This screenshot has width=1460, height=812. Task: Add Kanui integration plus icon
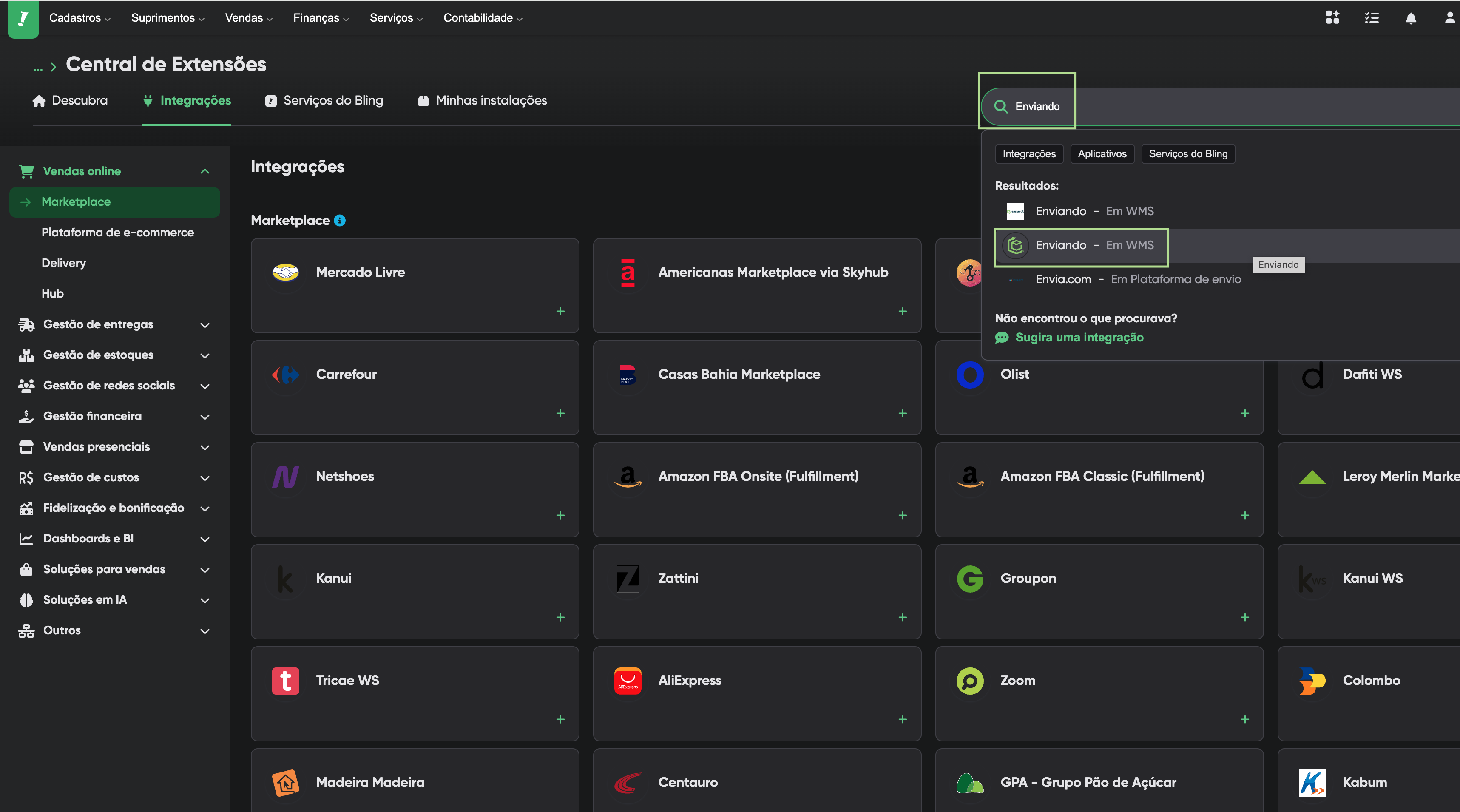pos(560,617)
